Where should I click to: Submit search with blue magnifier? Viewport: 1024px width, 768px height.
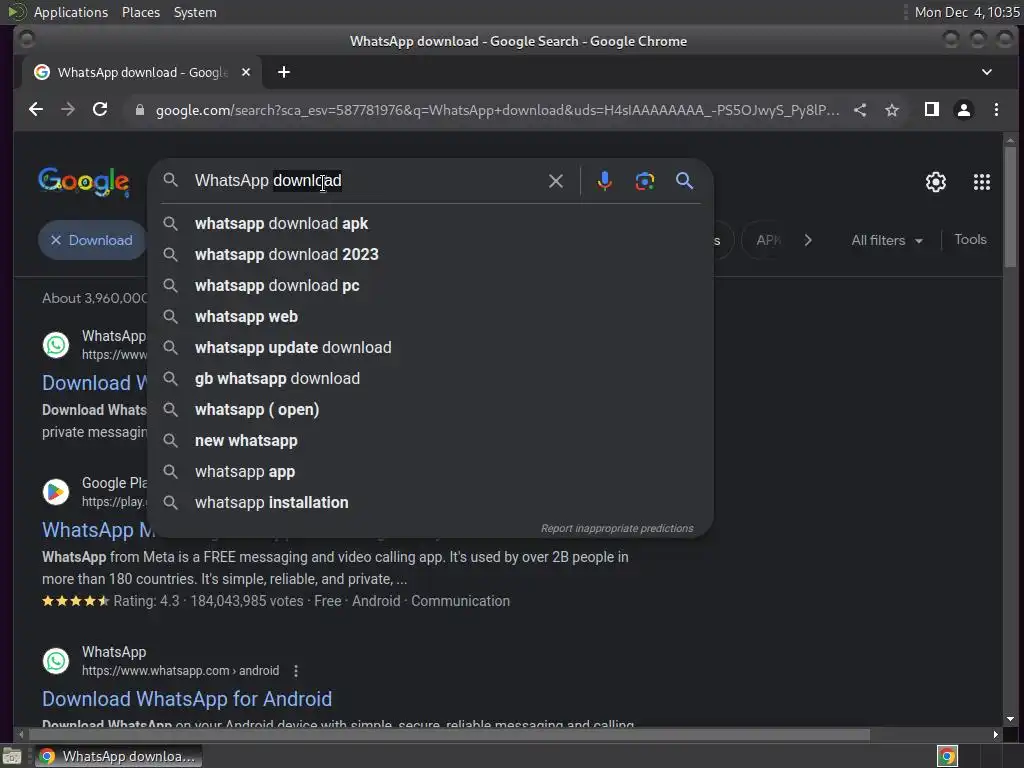tap(684, 181)
